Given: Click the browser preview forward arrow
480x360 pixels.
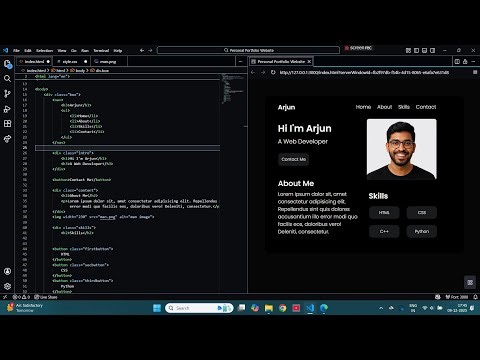Looking at the screenshot, I should (x=263, y=72).
